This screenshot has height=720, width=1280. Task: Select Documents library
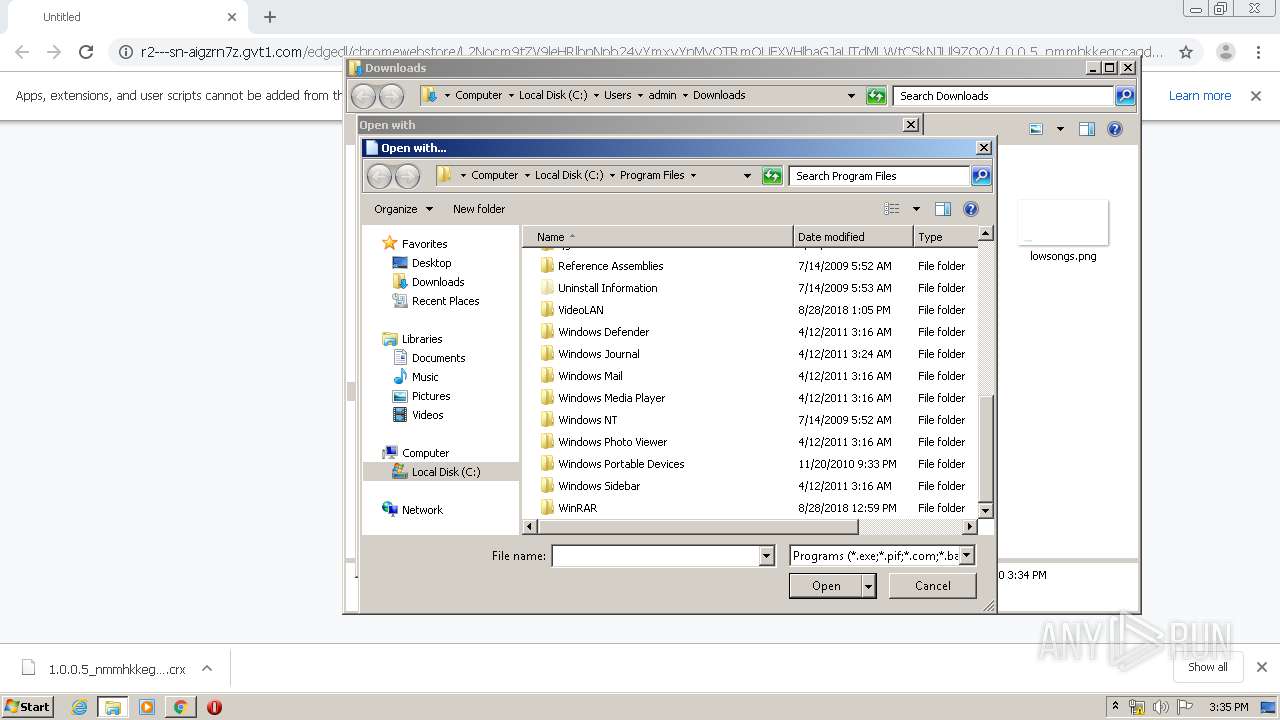coord(438,358)
